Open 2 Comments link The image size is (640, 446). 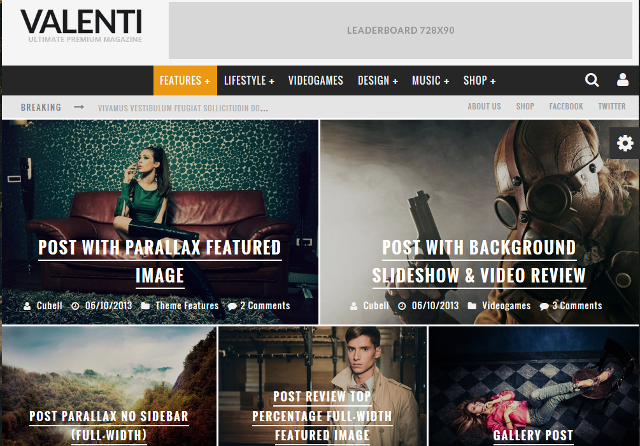pos(265,306)
